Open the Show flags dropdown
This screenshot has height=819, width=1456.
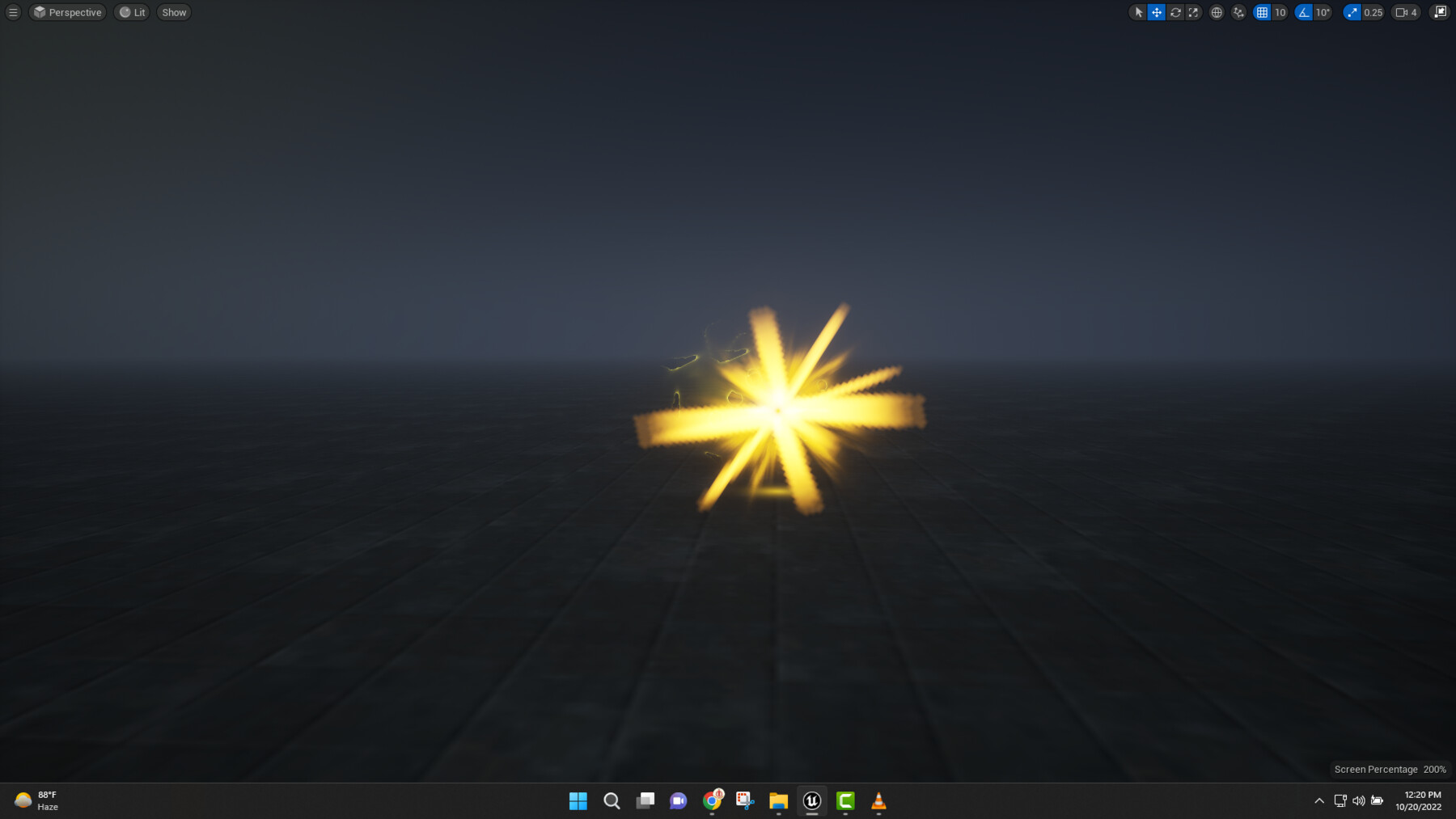pos(173,12)
